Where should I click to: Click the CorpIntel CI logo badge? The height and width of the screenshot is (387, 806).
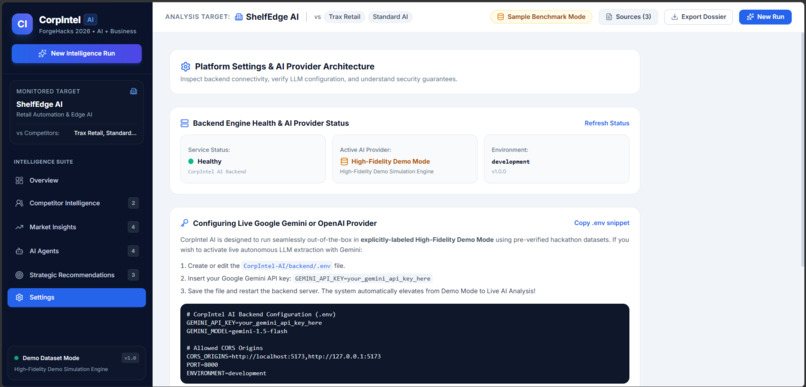[x=22, y=24]
